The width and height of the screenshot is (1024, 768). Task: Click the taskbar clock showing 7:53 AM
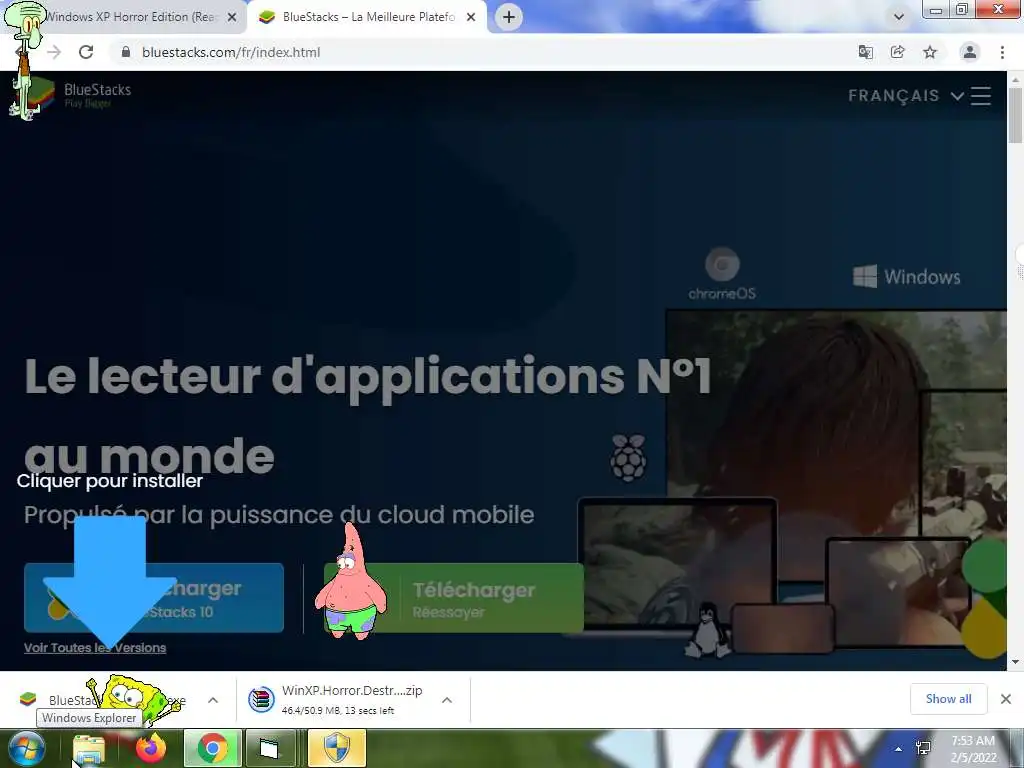(x=974, y=749)
